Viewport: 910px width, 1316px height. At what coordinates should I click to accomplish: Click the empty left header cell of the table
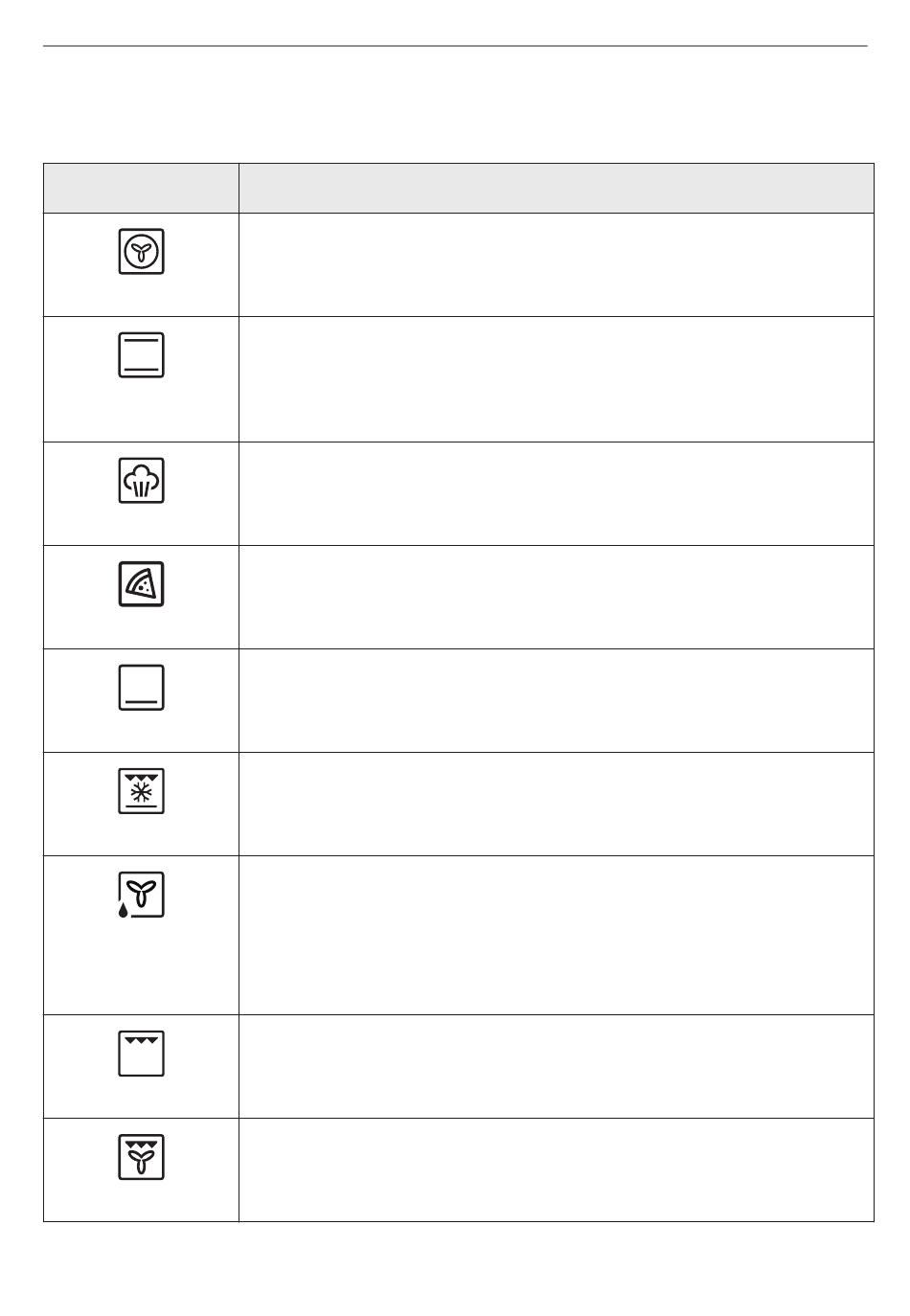coord(141,188)
